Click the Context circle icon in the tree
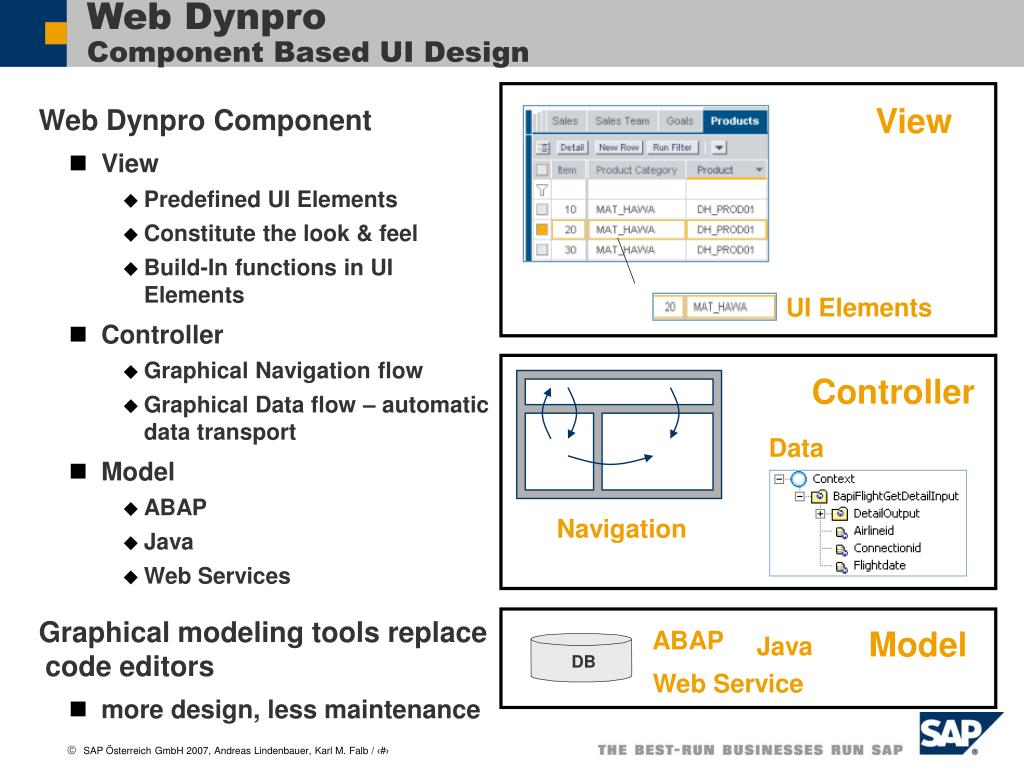 pyautogui.click(x=799, y=479)
